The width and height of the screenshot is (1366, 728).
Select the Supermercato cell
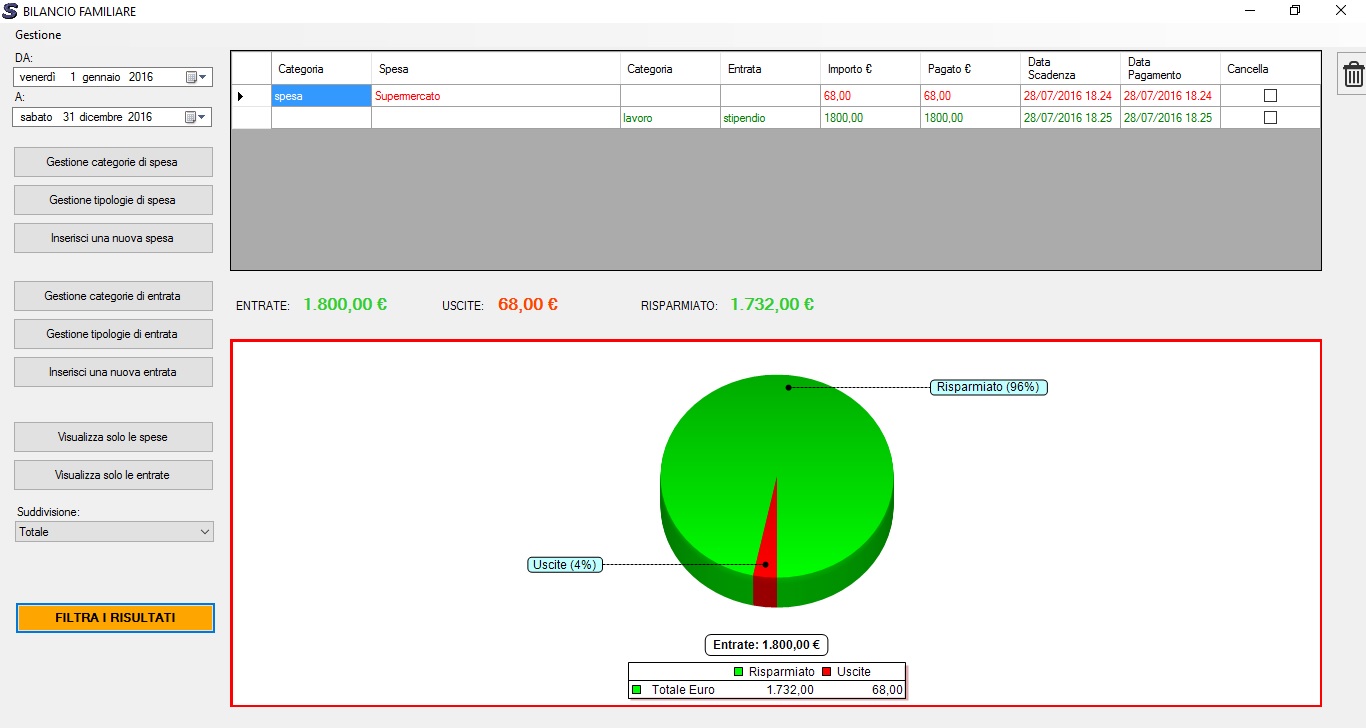pos(495,96)
